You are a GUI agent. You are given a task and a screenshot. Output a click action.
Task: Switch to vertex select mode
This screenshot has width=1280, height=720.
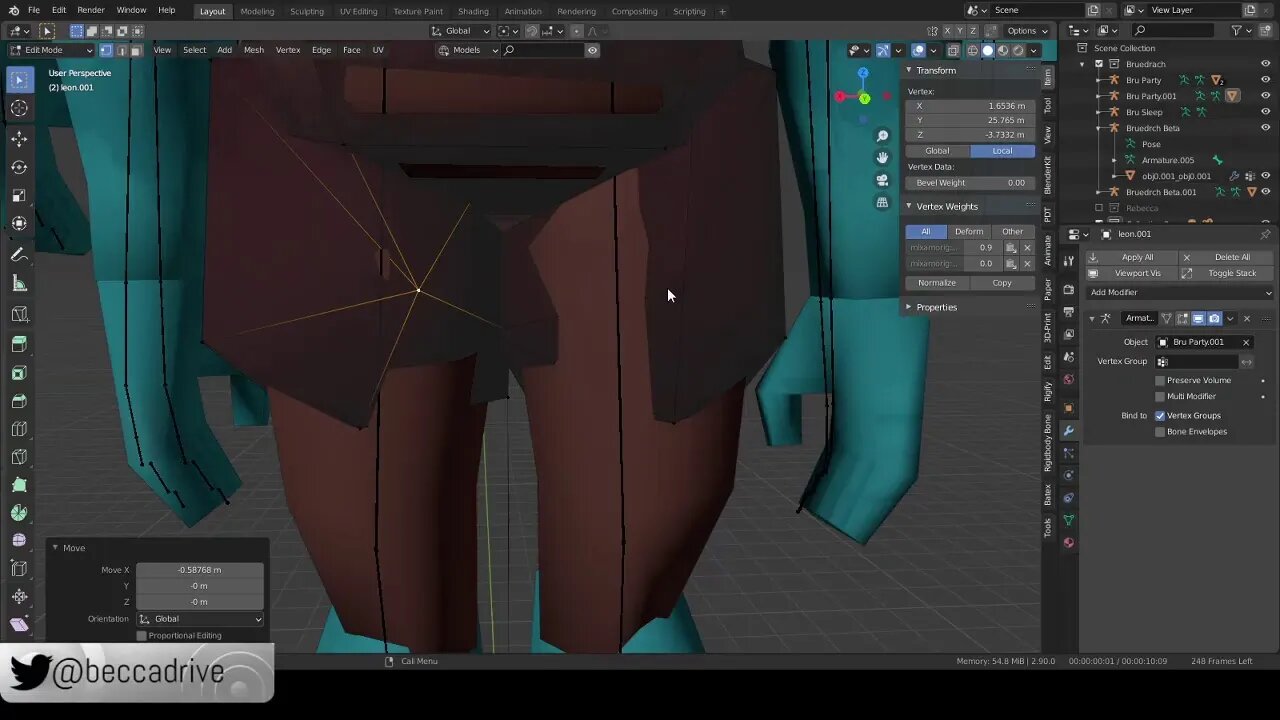pyautogui.click(x=106, y=50)
